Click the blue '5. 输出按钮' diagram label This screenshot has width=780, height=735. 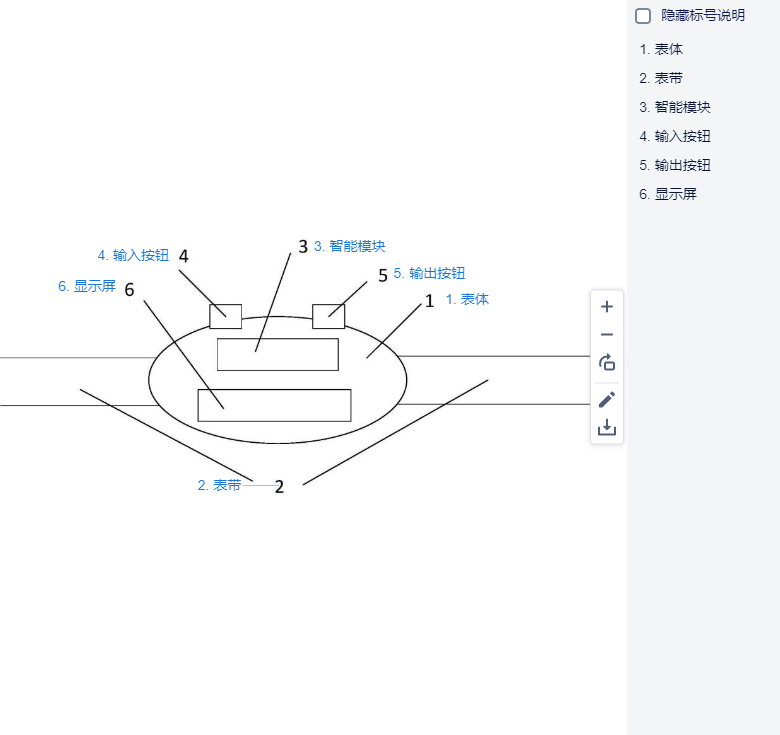pos(429,273)
